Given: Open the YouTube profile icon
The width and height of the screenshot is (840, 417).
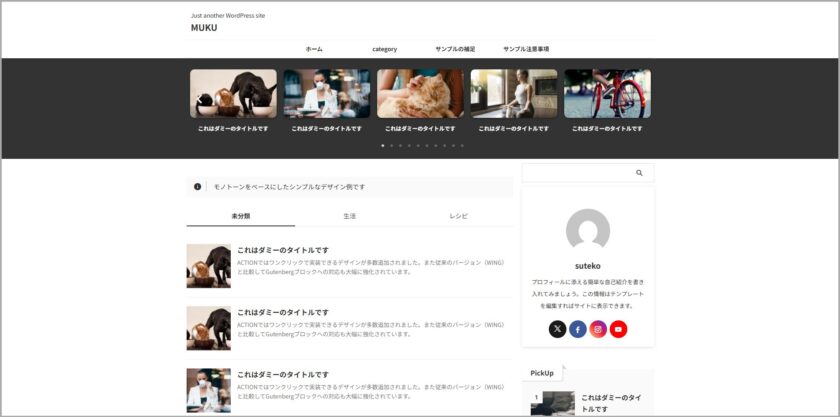Looking at the screenshot, I should pyautogui.click(x=618, y=329).
